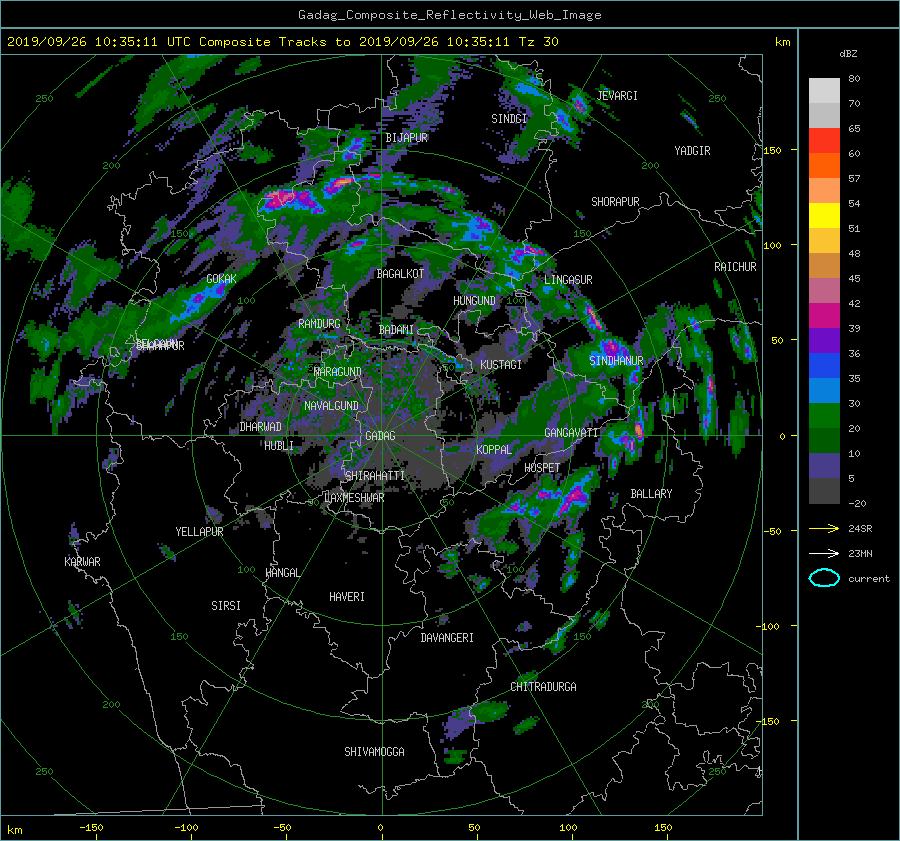Click the '-20' dBZ scale value
The image size is (900, 841).
point(856,503)
